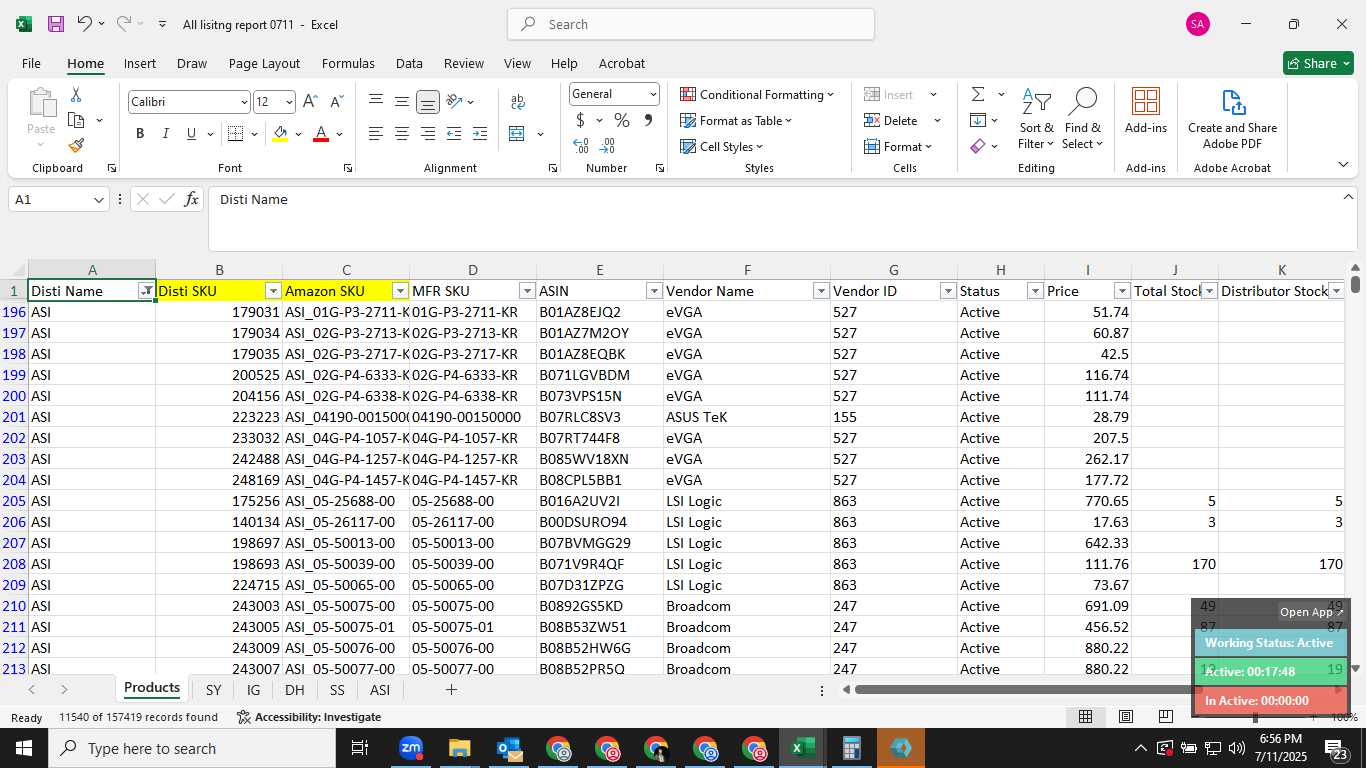Expand the font name Calibri dropdown
Image resolution: width=1366 pixels, height=768 pixels.
243,102
